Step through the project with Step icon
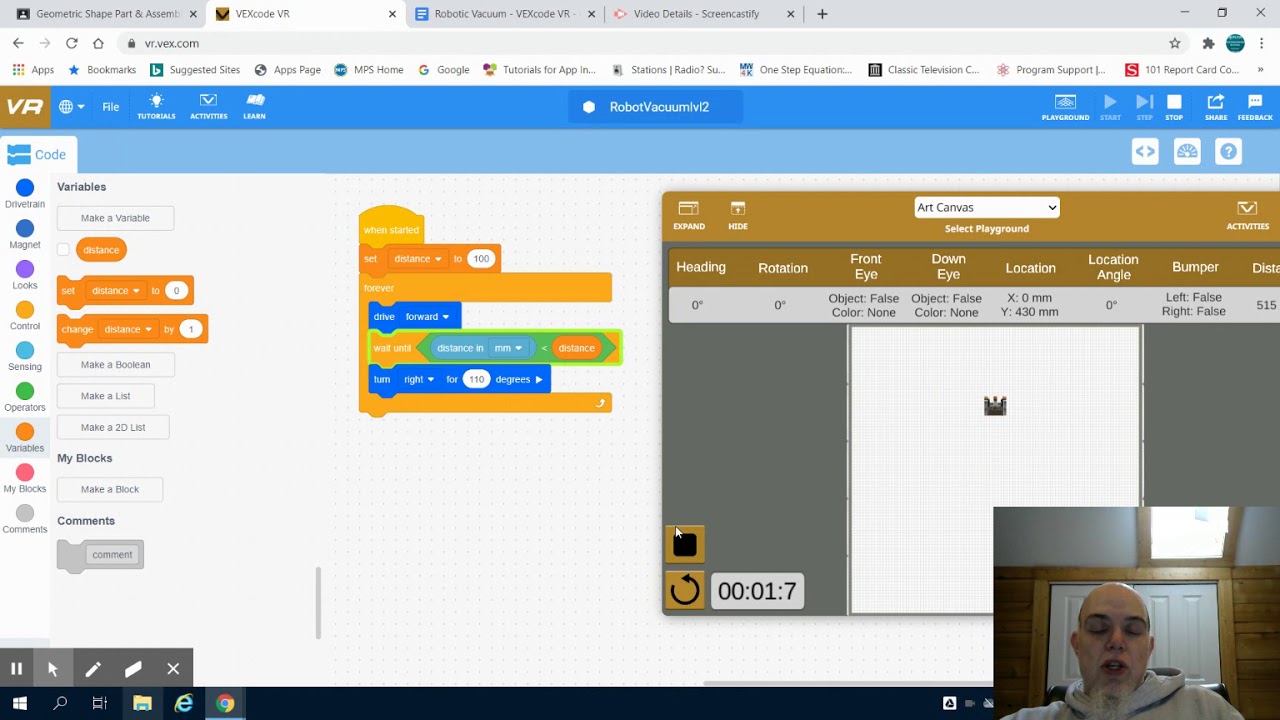The height and width of the screenshot is (720, 1280). (1144, 107)
